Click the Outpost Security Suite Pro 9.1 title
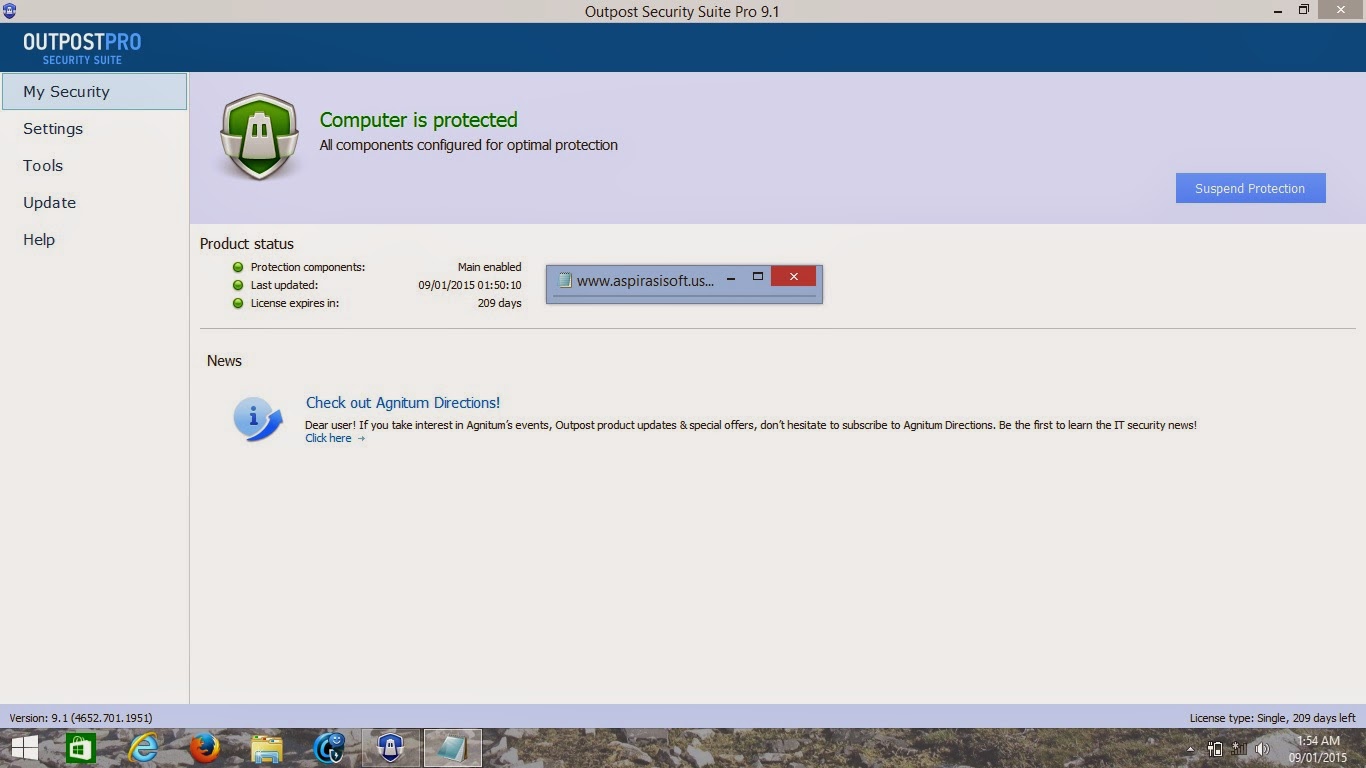 (x=682, y=11)
